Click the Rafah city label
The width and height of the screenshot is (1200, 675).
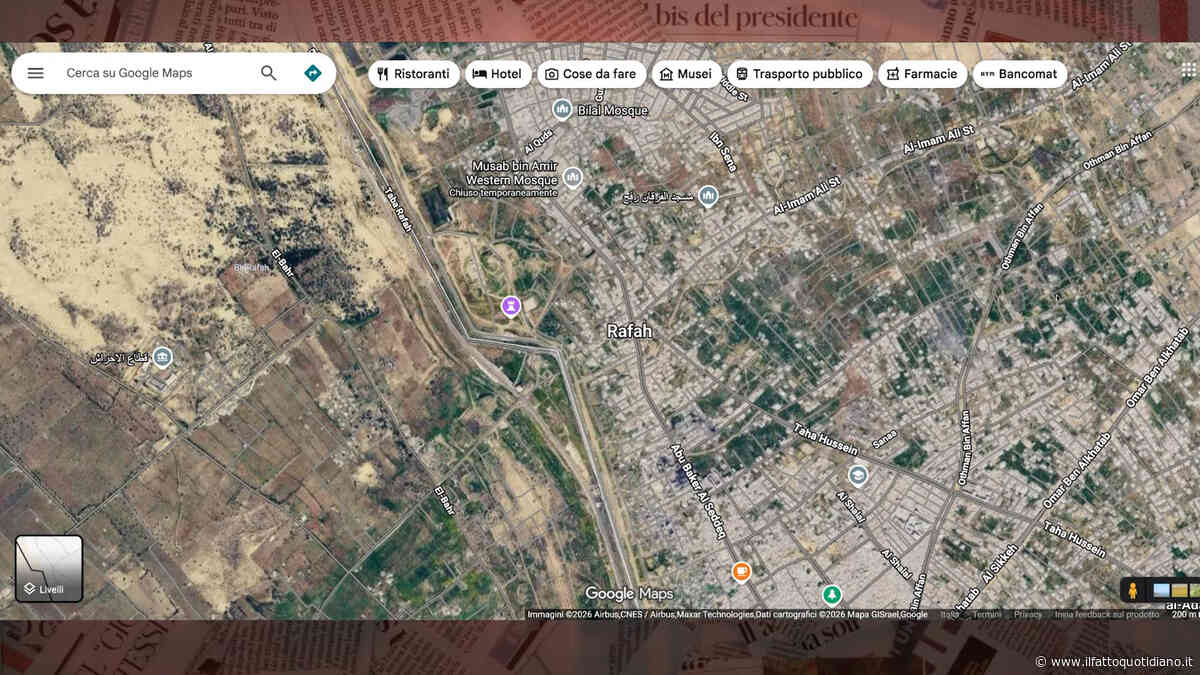click(x=630, y=331)
